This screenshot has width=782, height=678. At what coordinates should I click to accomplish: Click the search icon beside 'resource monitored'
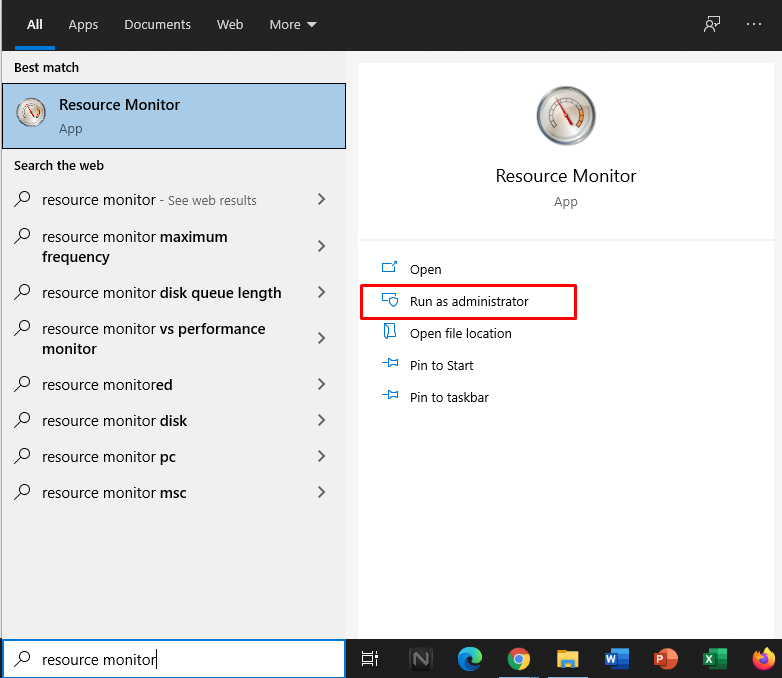point(22,384)
